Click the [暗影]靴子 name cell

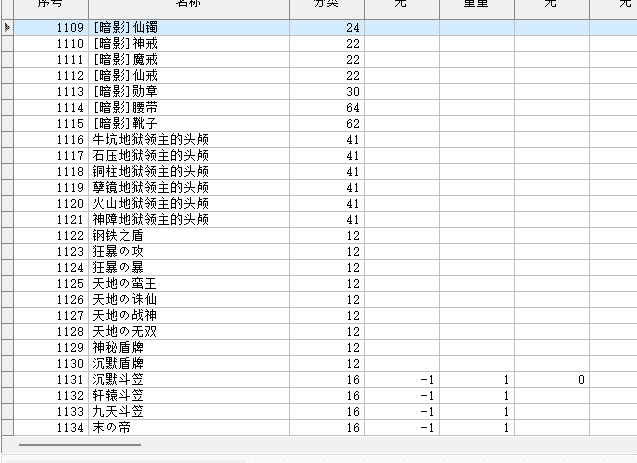(x=189, y=123)
